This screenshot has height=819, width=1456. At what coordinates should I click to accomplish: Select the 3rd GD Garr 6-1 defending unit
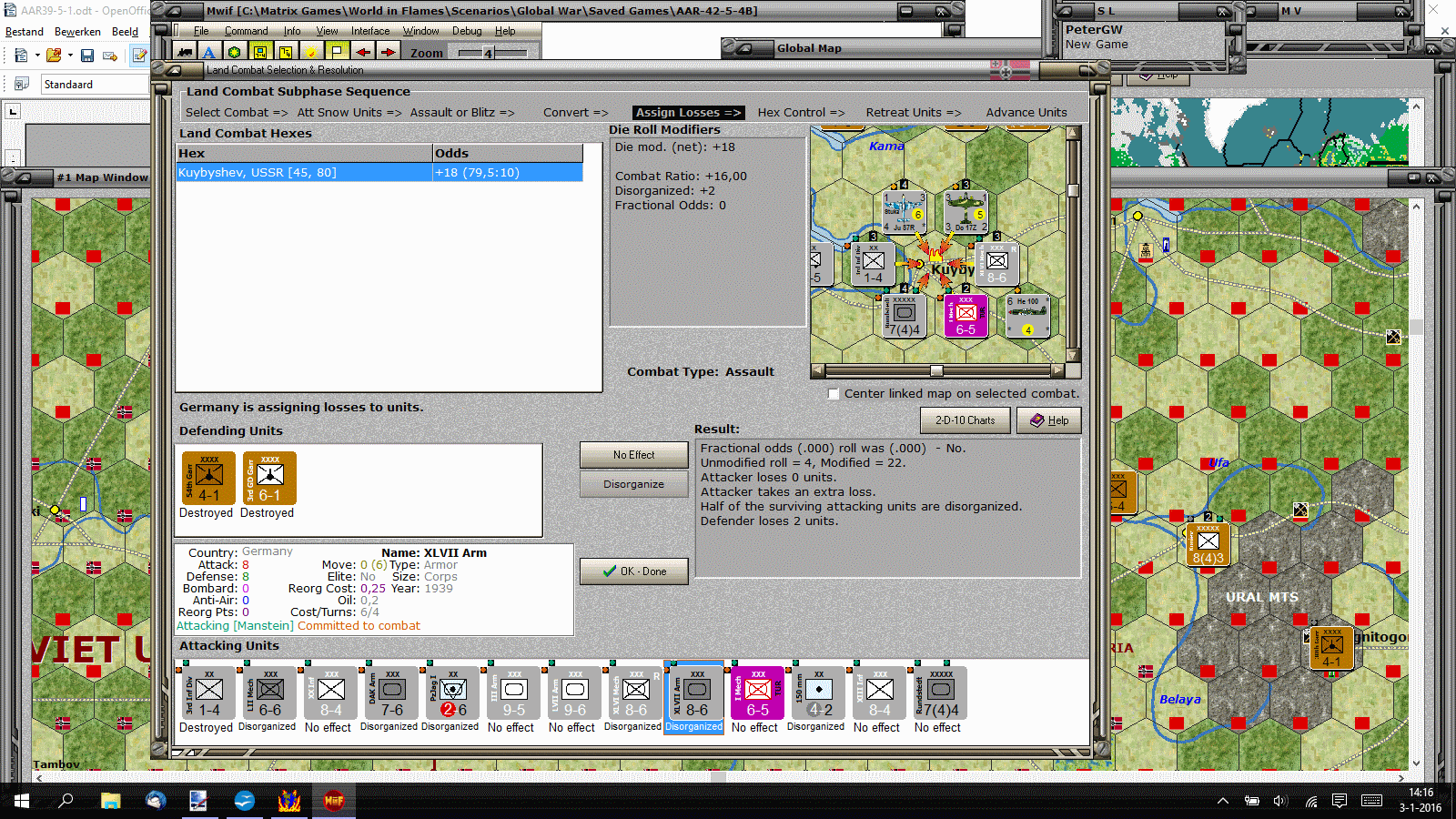tap(270, 478)
